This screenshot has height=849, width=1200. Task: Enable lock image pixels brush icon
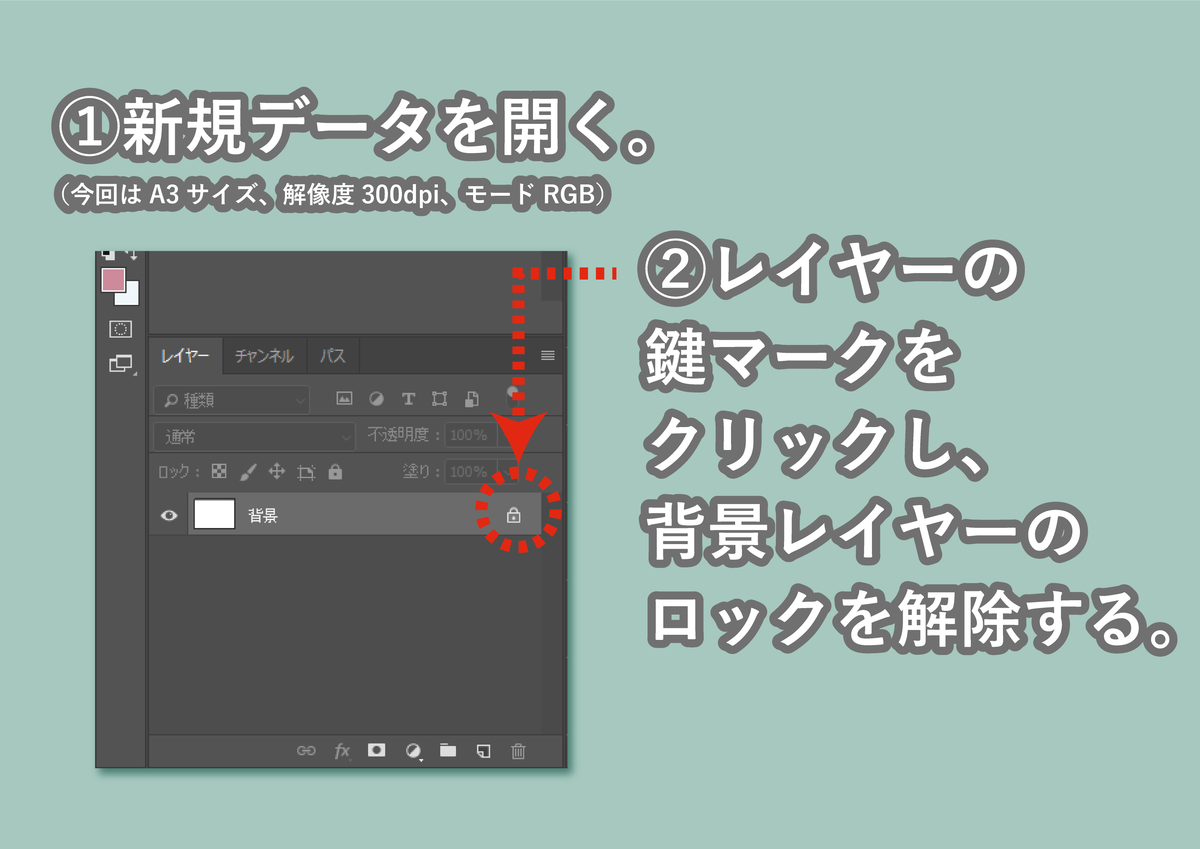[248, 471]
